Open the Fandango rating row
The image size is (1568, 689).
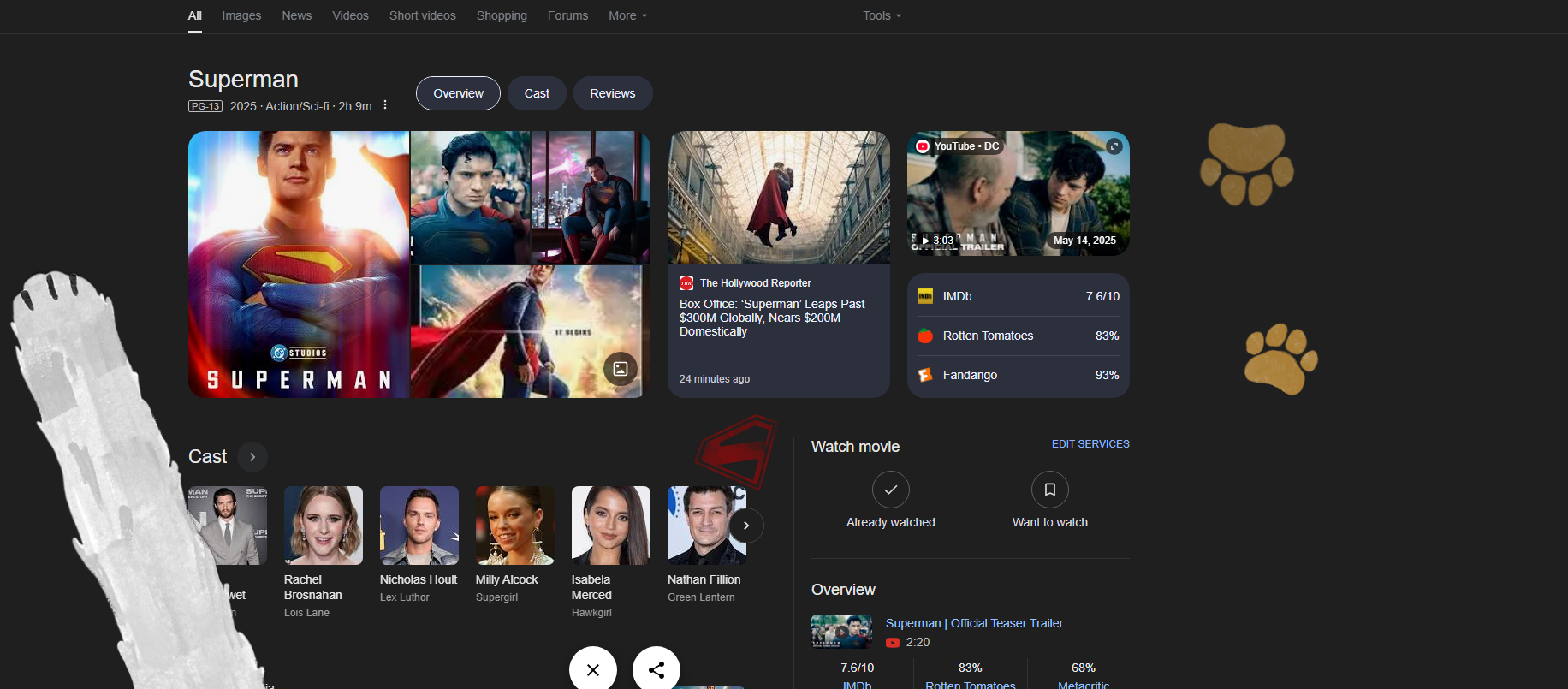pos(1018,375)
